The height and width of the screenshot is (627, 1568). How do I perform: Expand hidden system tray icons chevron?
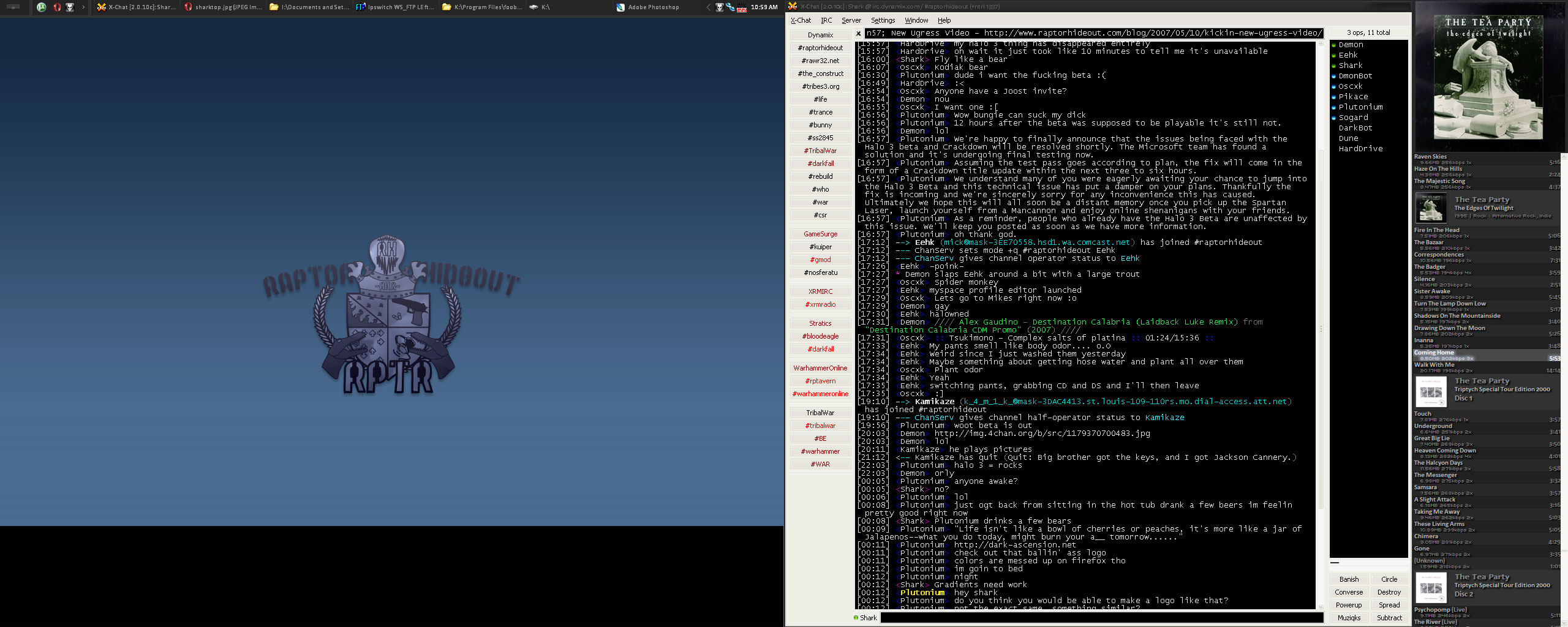709,7
